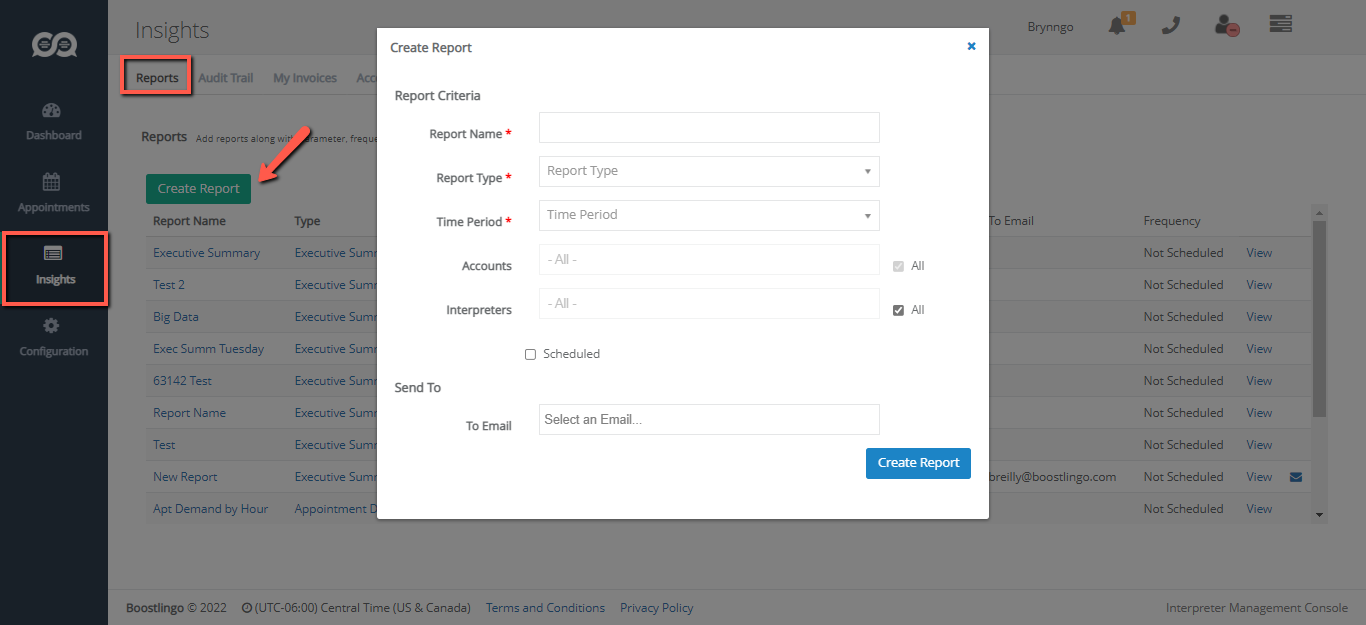Click envelope icon in New Report row
Viewport: 1366px width, 625px height.
[1296, 477]
